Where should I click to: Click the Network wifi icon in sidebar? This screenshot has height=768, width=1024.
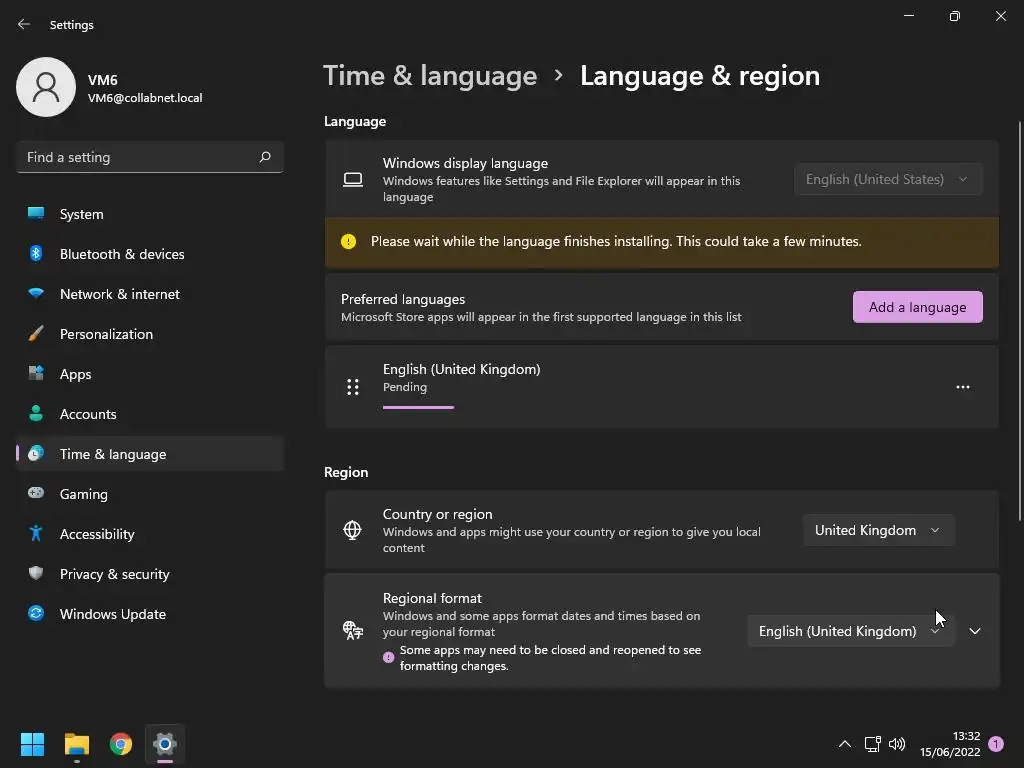36,293
